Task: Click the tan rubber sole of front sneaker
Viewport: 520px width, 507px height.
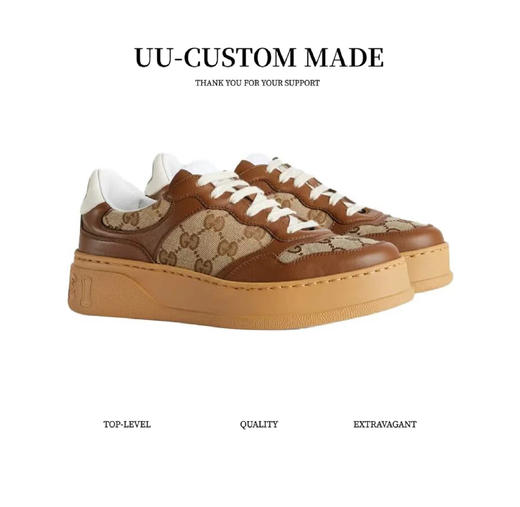Action: (240, 293)
